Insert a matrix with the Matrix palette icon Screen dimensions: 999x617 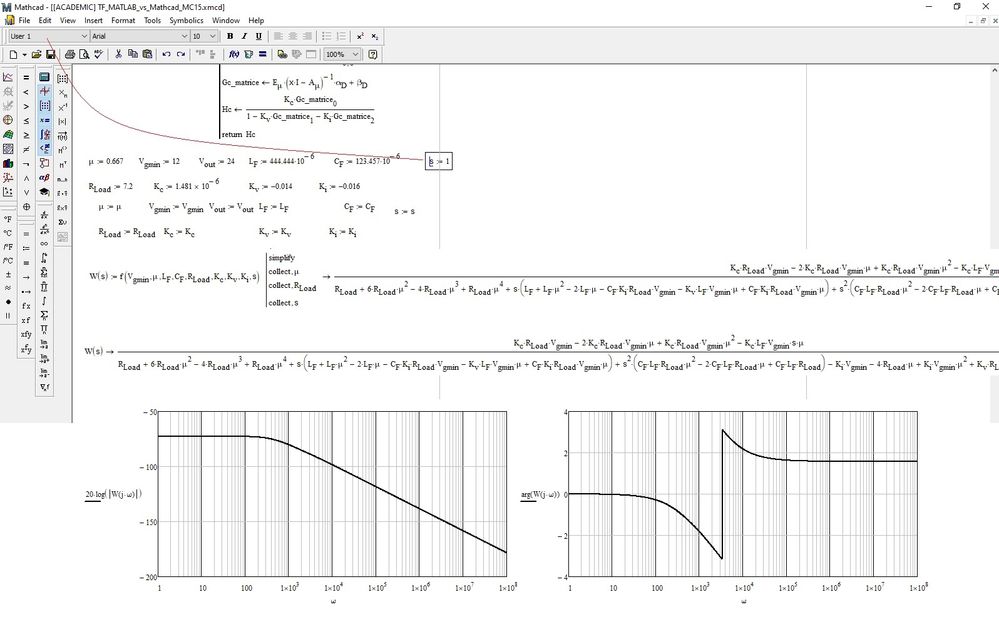coord(62,78)
